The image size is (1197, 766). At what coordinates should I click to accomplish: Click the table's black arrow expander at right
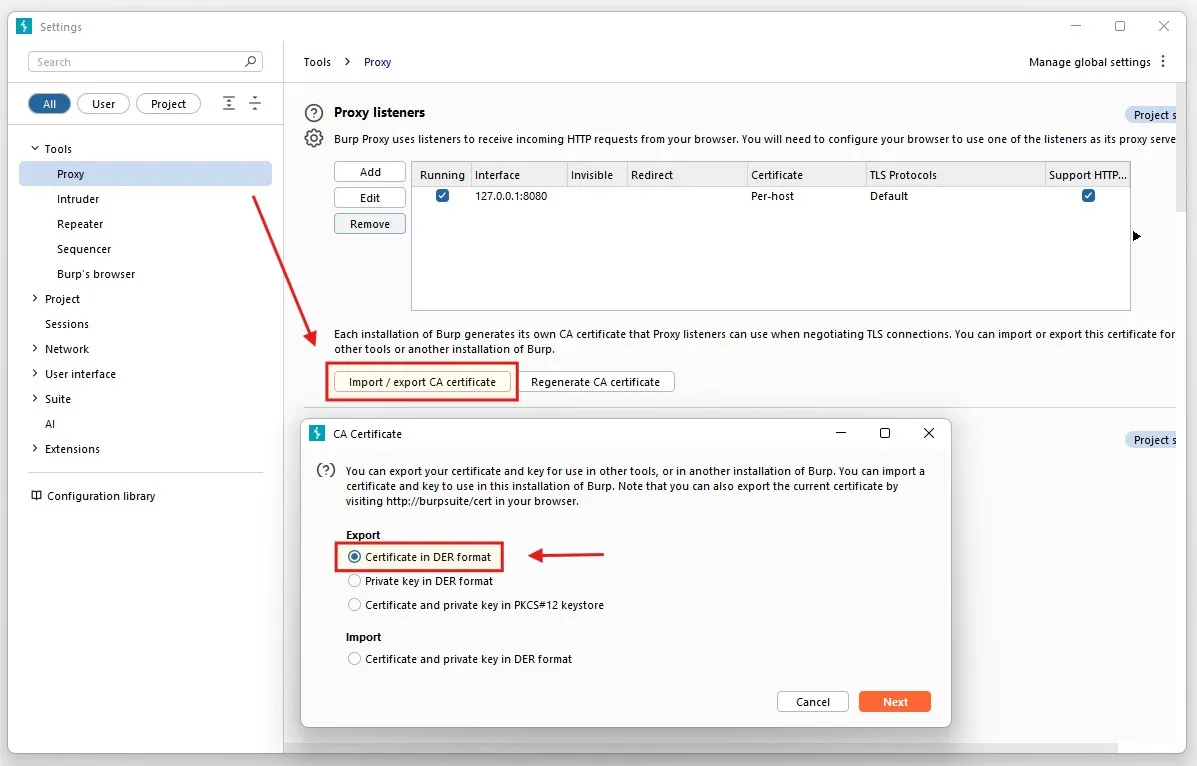pyautogui.click(x=1137, y=236)
